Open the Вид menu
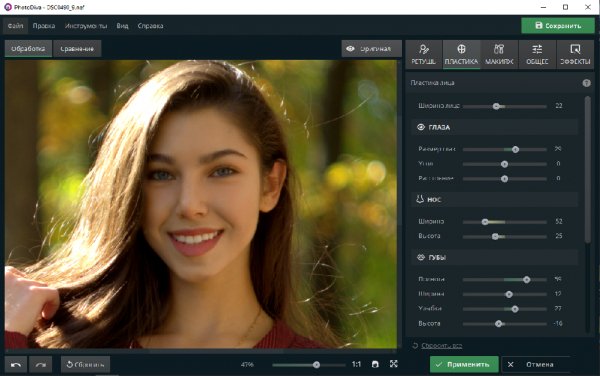Image resolution: width=600 pixels, height=376 pixels. click(x=122, y=26)
